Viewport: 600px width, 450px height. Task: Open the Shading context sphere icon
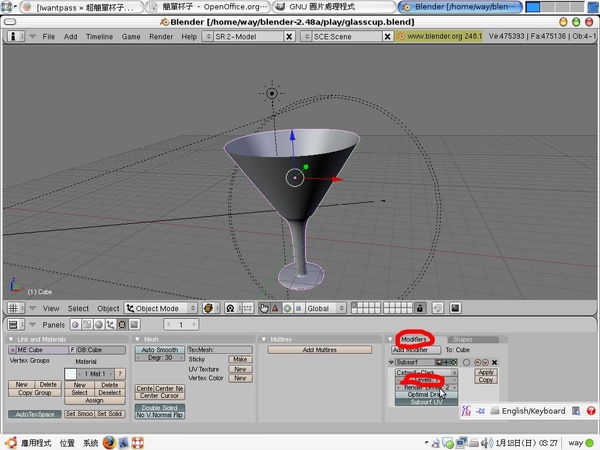pos(99,325)
